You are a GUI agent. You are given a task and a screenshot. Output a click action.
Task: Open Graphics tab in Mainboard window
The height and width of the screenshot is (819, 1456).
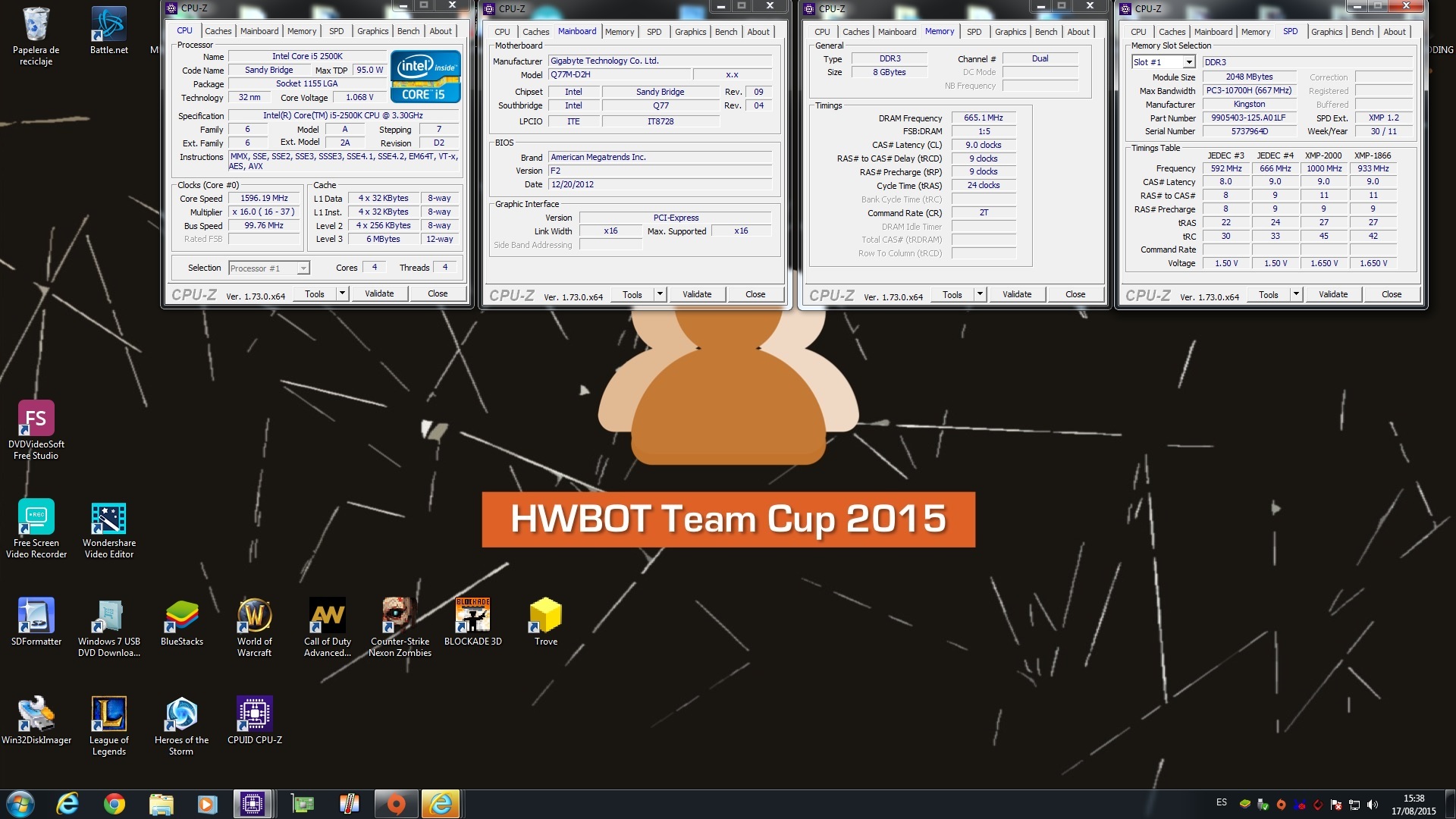(x=690, y=32)
